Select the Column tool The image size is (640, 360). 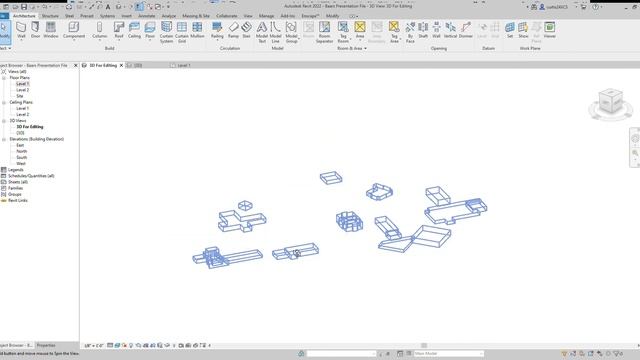tap(99, 30)
